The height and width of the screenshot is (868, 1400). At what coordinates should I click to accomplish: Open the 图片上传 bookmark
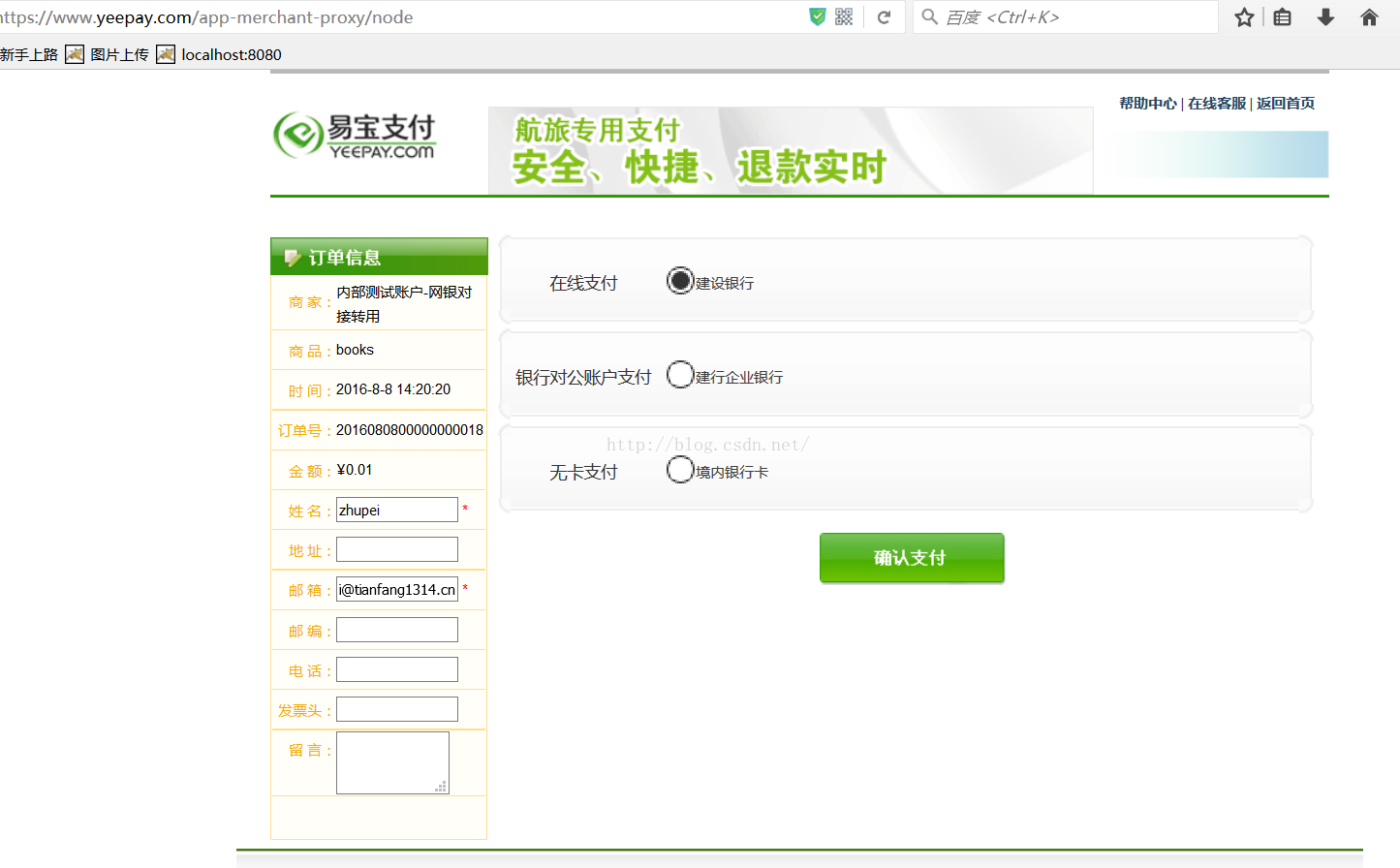point(119,54)
